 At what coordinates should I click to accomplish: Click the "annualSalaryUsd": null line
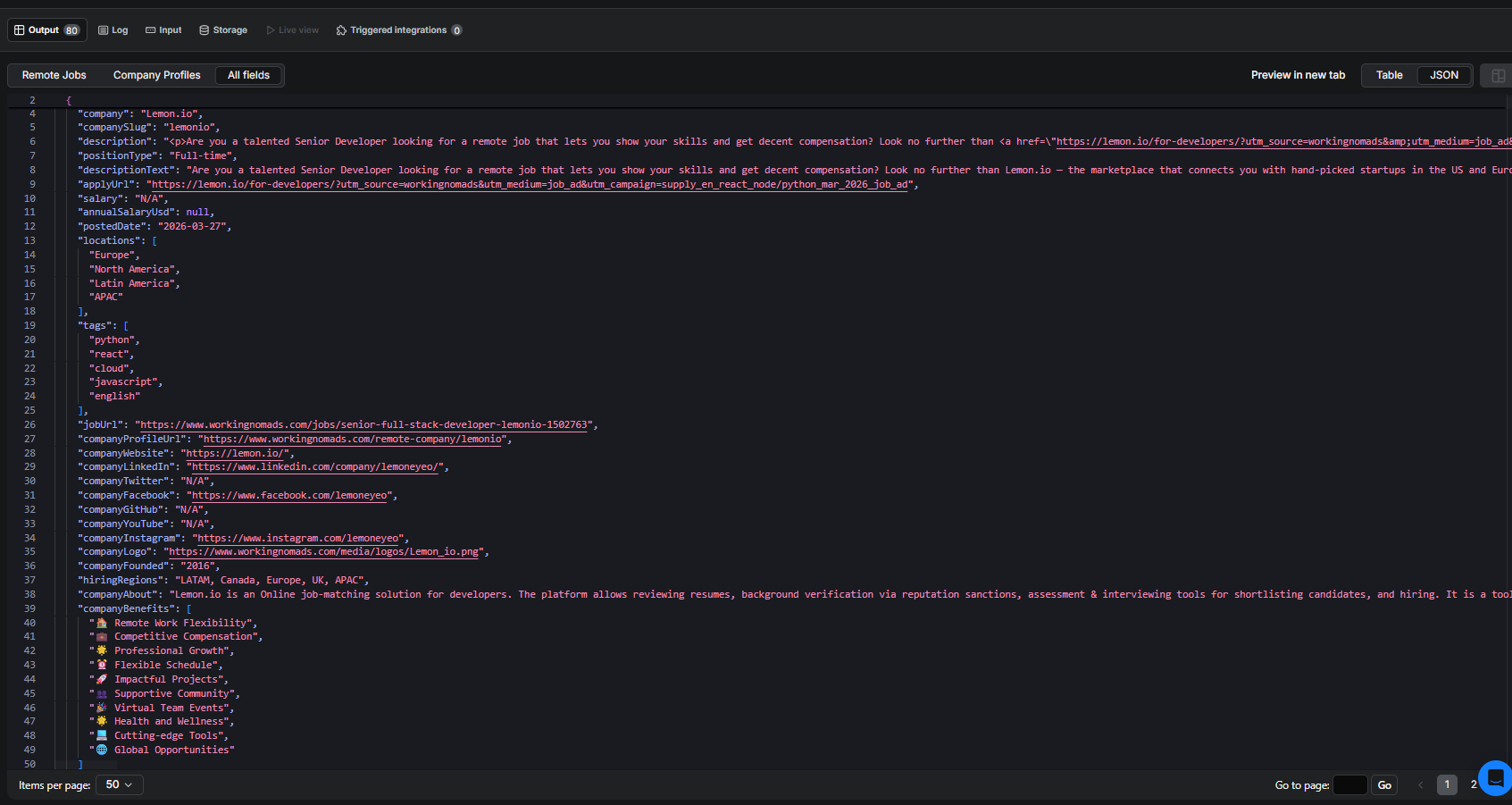coord(146,212)
